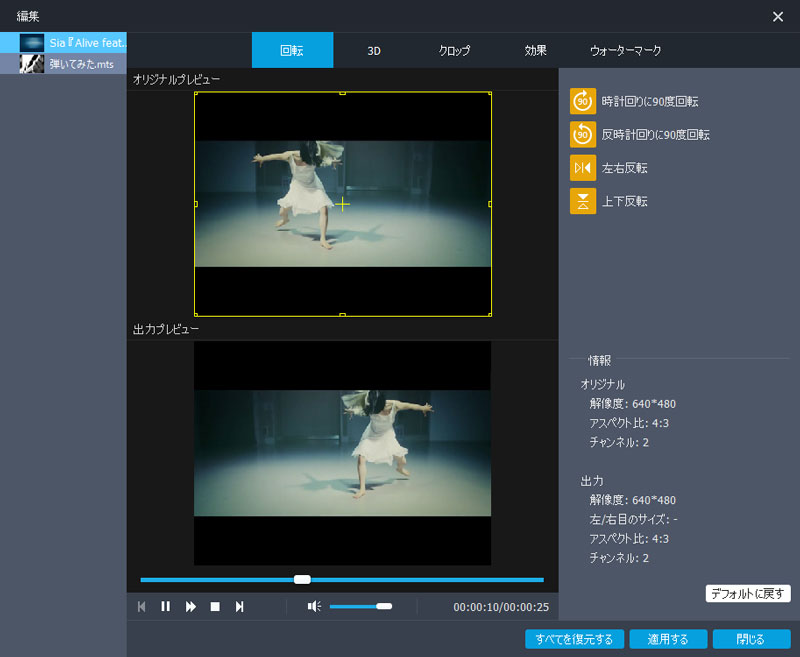Image resolution: width=800 pixels, height=657 pixels.
Task: Switch to the 効果 (Effects) tab
Action: click(x=535, y=50)
